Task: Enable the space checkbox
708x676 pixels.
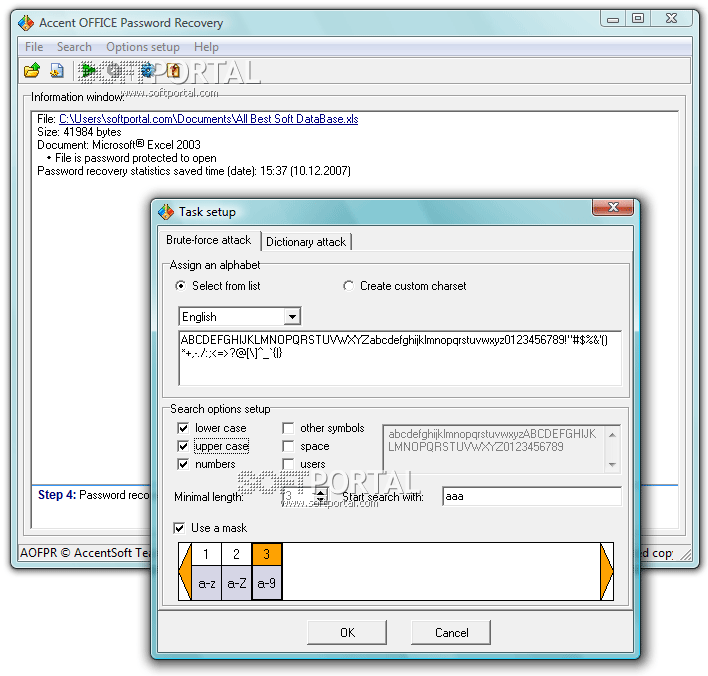Action: point(288,446)
